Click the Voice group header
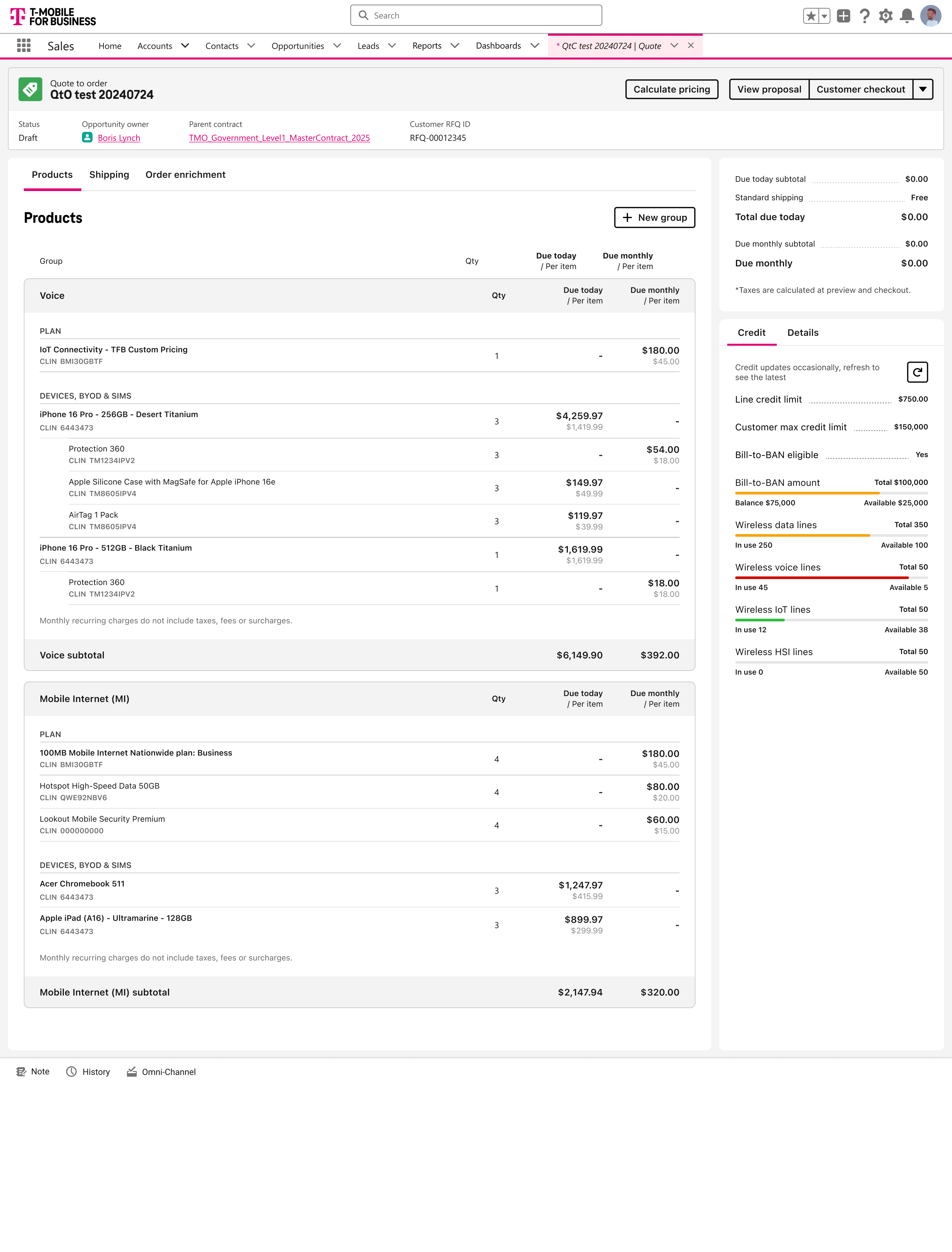This screenshot has height=1252, width=952. [359, 295]
